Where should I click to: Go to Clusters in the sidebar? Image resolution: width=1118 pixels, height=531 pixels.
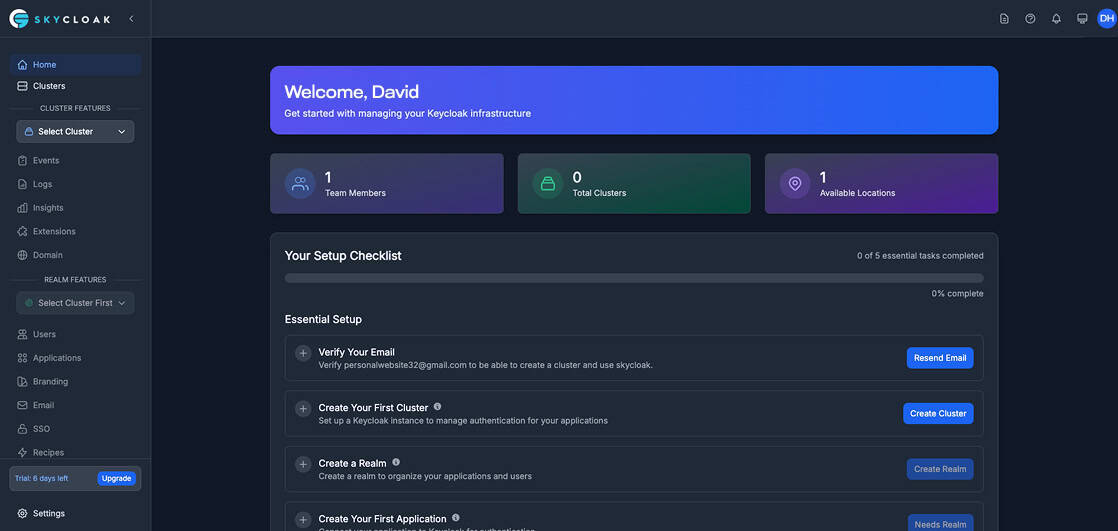[49, 86]
